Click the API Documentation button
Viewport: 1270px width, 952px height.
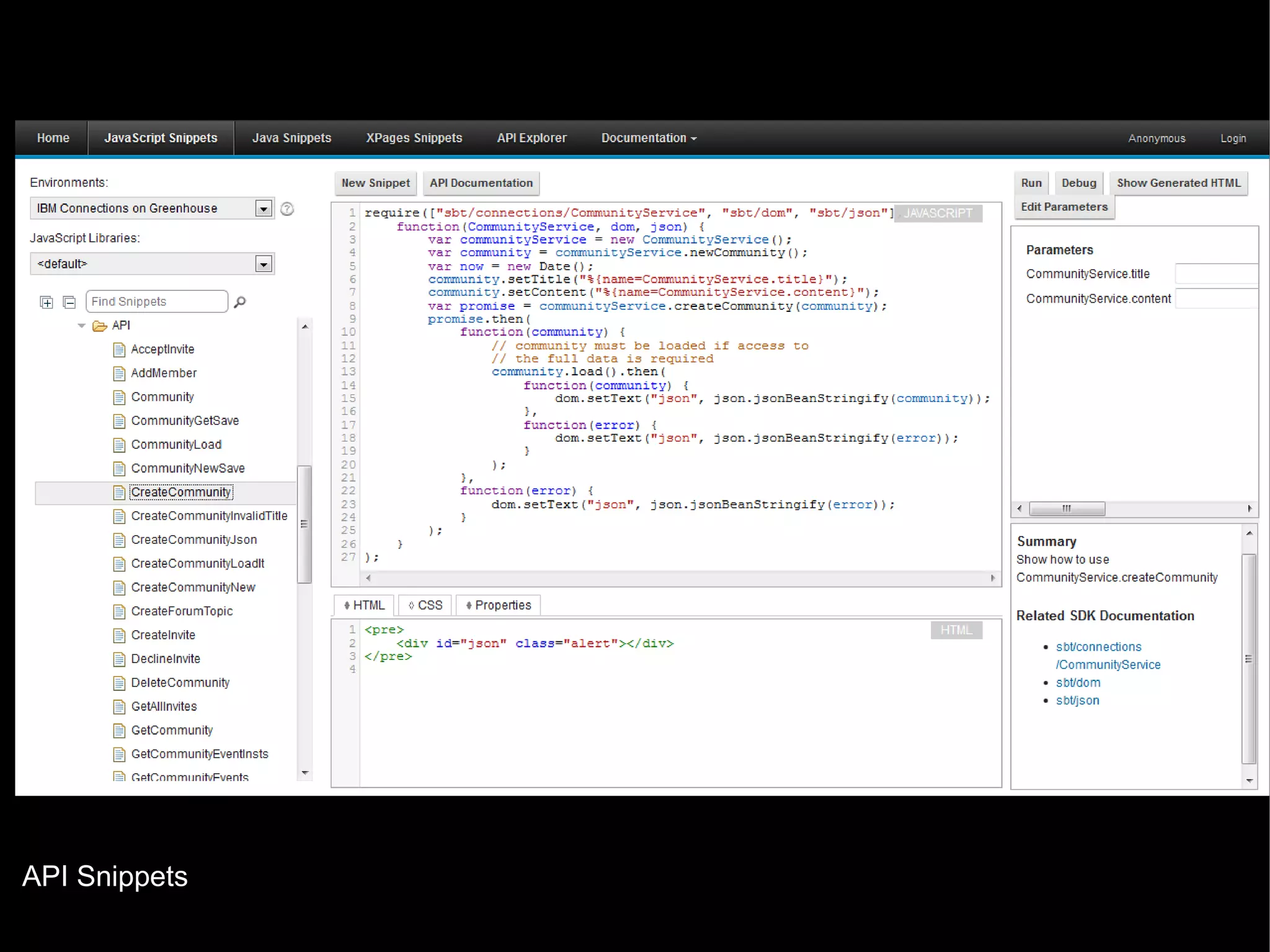coord(481,184)
